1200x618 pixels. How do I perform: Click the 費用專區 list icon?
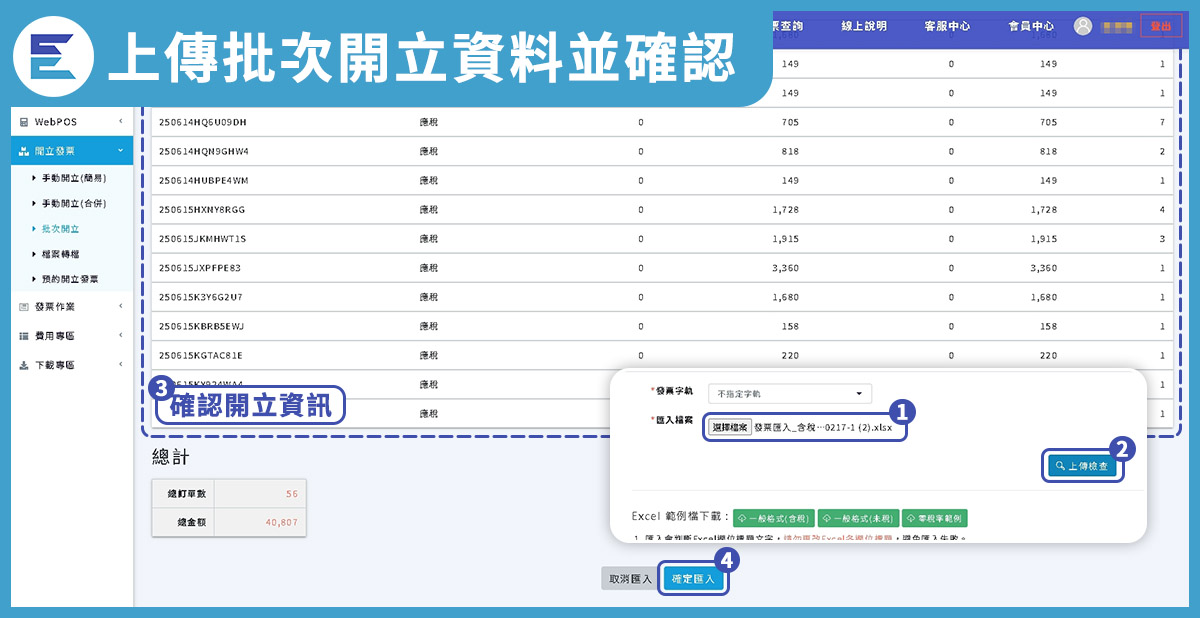pyautogui.click(x=24, y=336)
